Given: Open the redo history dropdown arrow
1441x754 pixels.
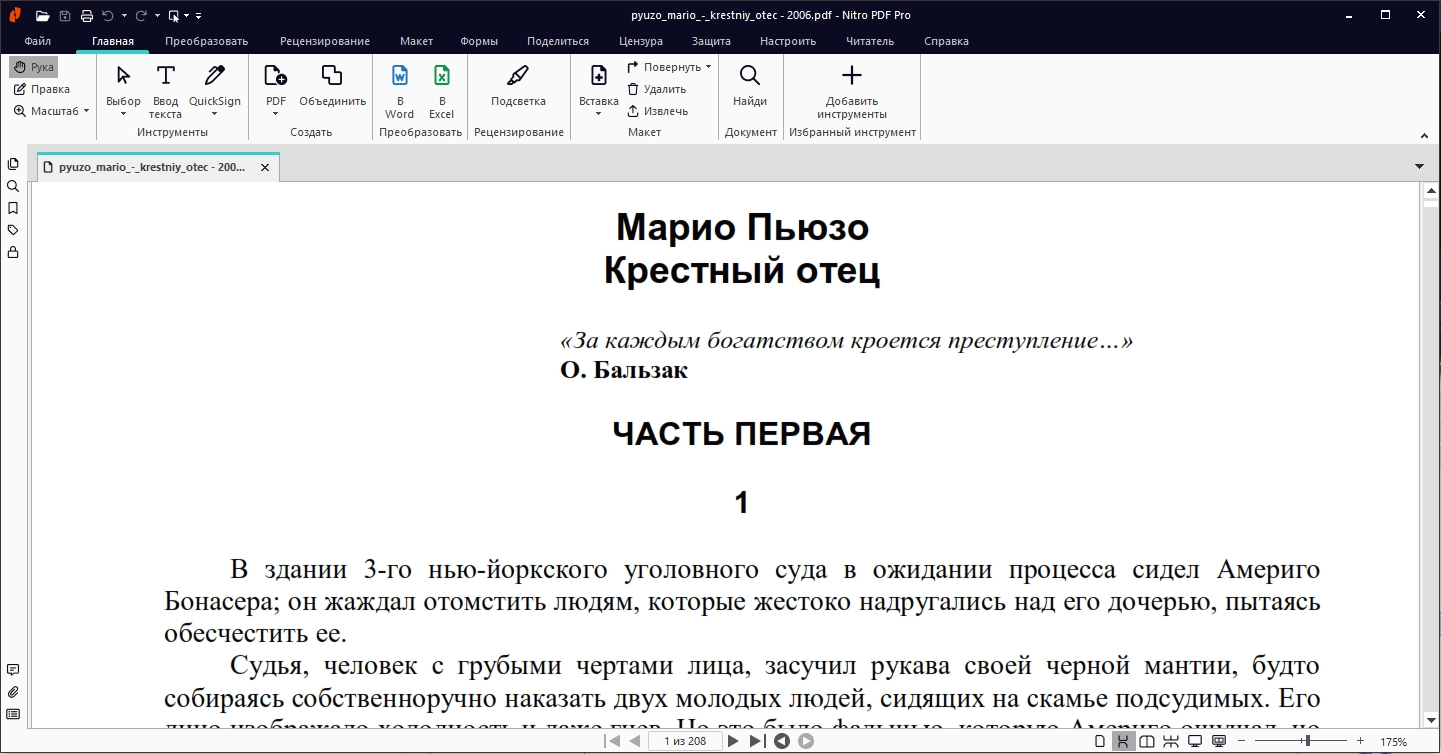Looking at the screenshot, I should point(156,16).
